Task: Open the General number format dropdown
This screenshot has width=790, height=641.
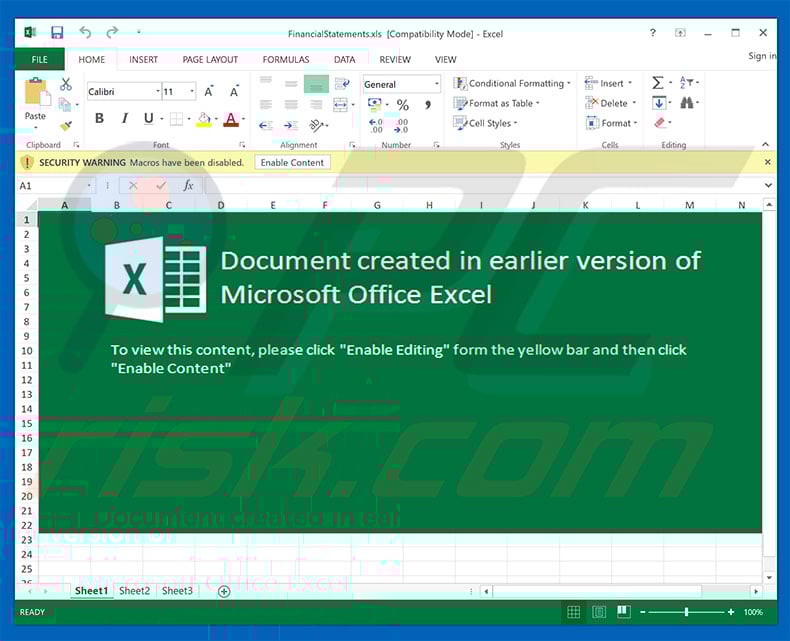Action: tap(436, 84)
